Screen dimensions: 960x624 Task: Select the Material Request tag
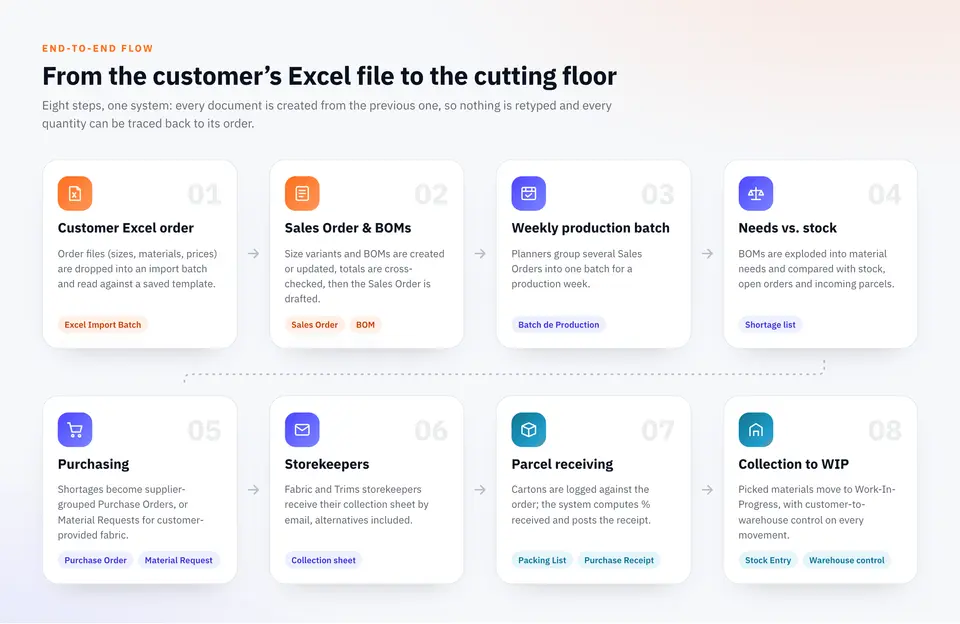(x=179, y=560)
